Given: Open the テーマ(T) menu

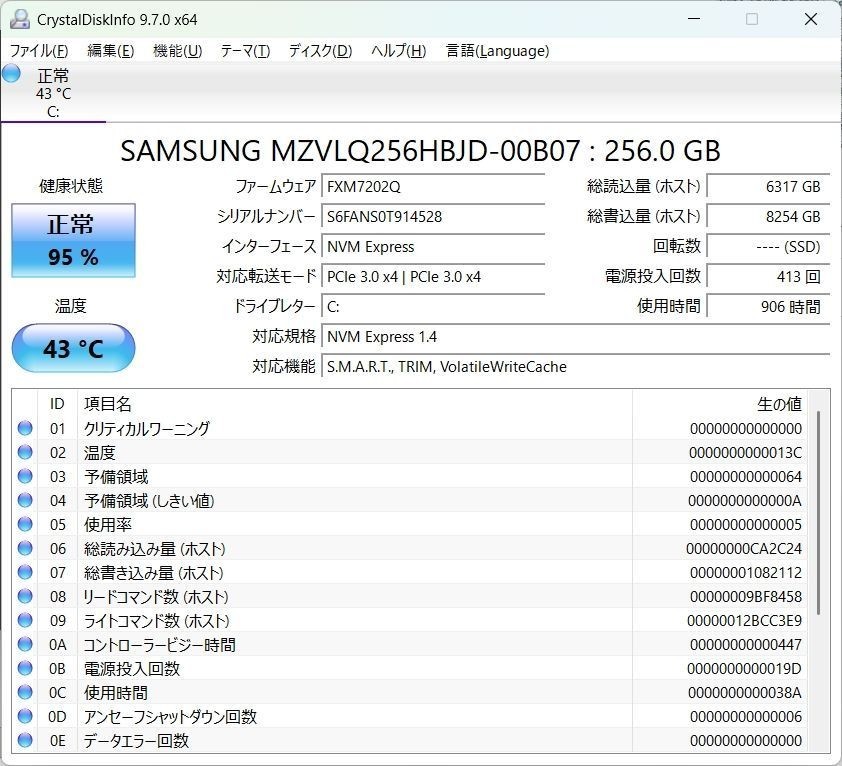Looking at the screenshot, I should [x=245, y=51].
